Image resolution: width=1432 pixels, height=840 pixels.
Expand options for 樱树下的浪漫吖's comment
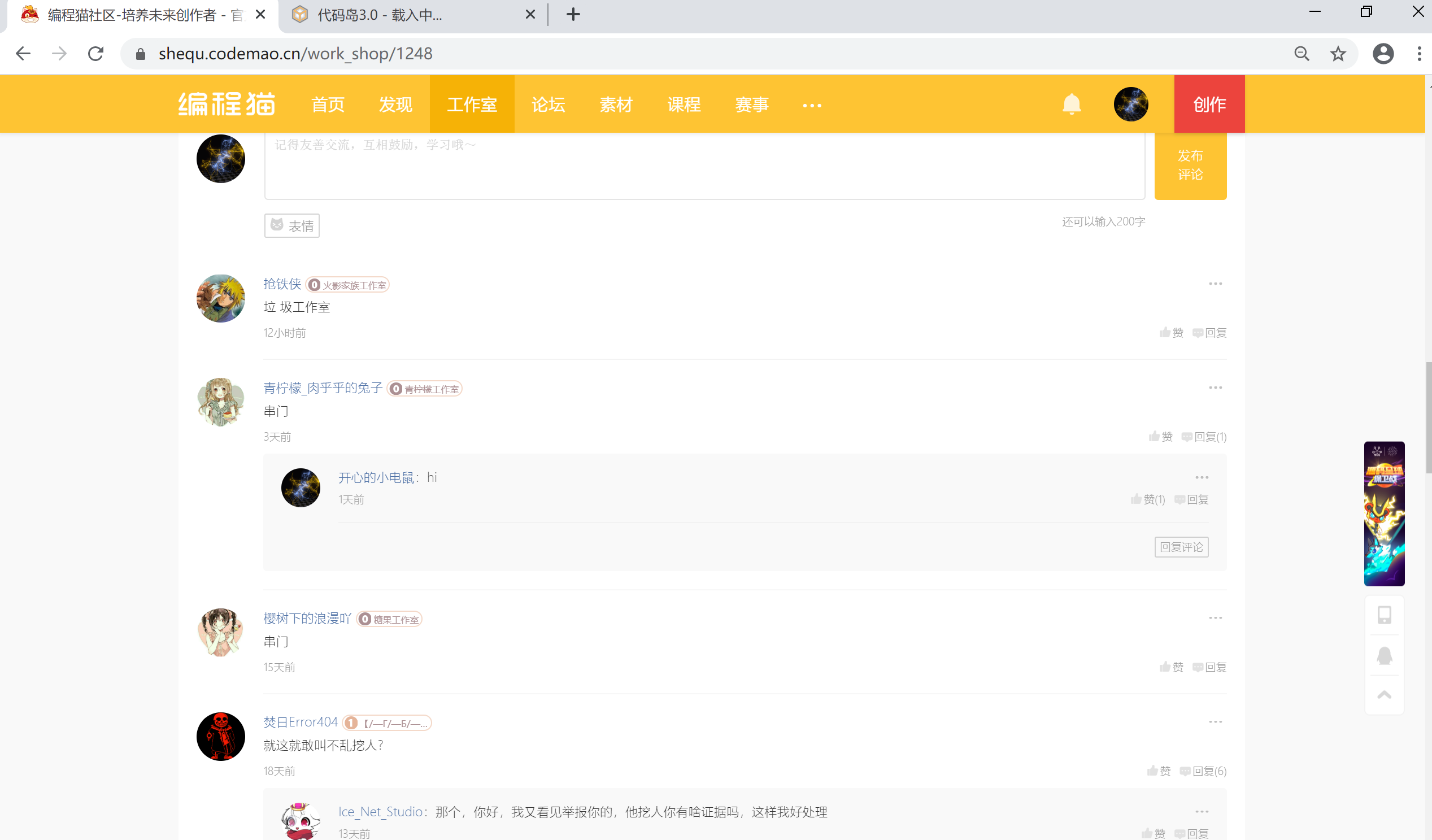[x=1216, y=618]
